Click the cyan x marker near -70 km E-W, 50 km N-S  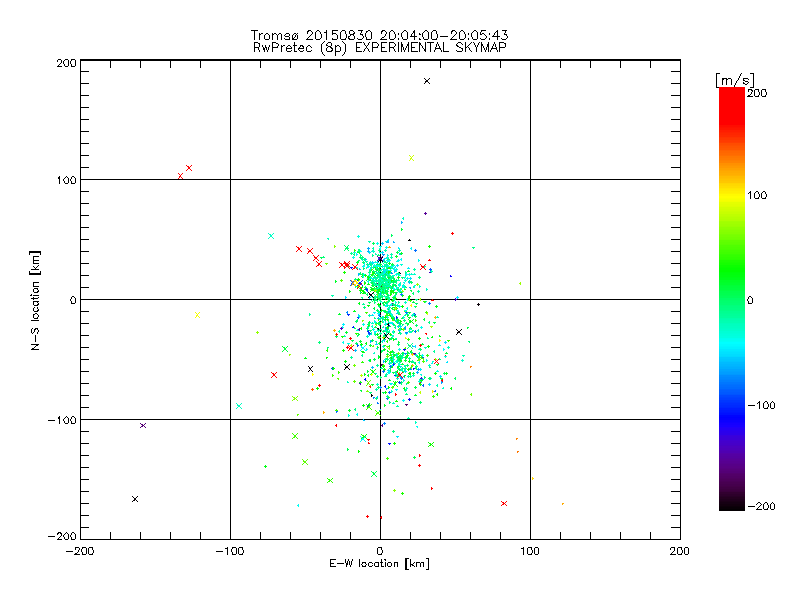(x=271, y=236)
